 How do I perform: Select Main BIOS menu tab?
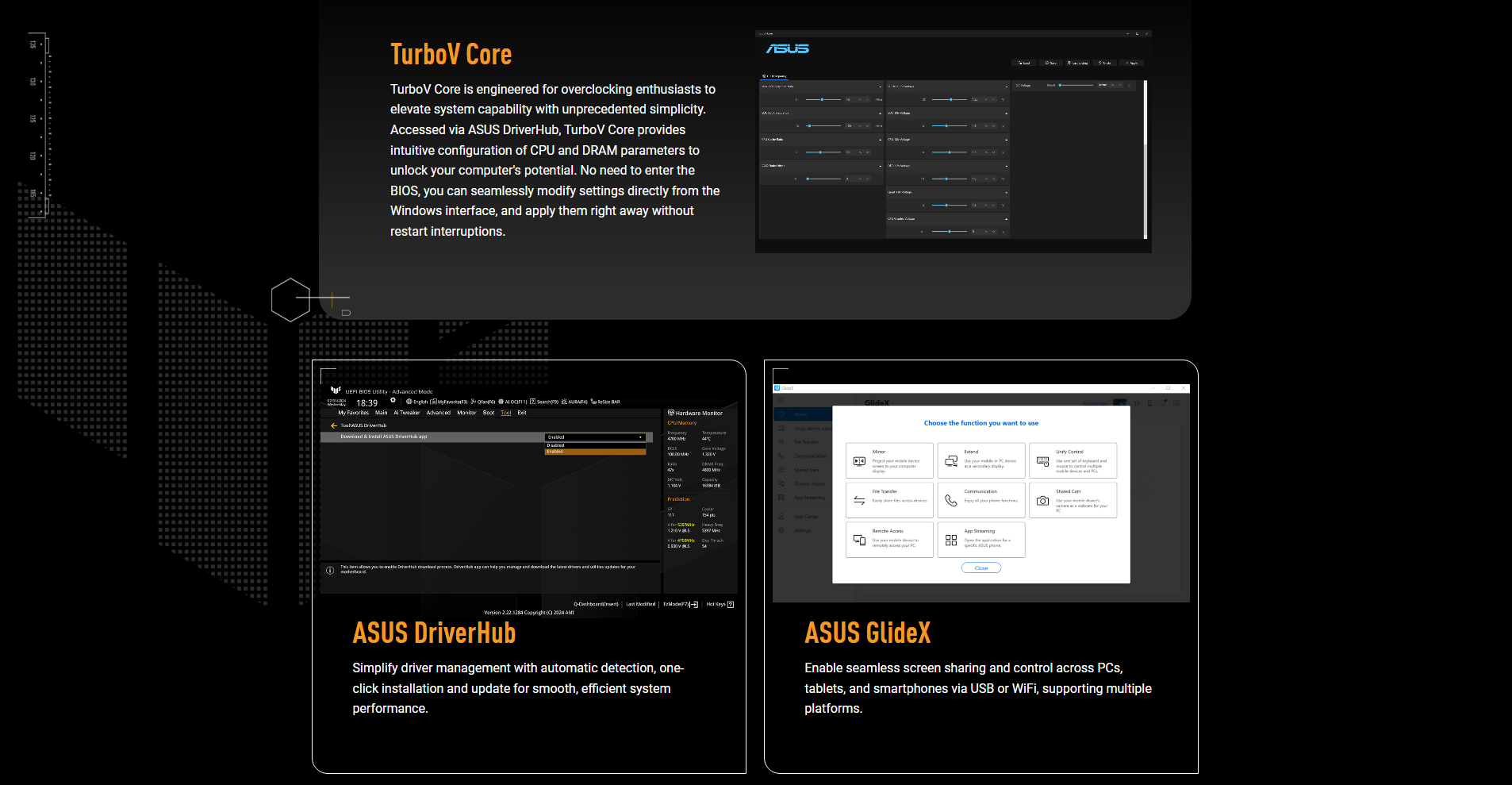coord(382,413)
